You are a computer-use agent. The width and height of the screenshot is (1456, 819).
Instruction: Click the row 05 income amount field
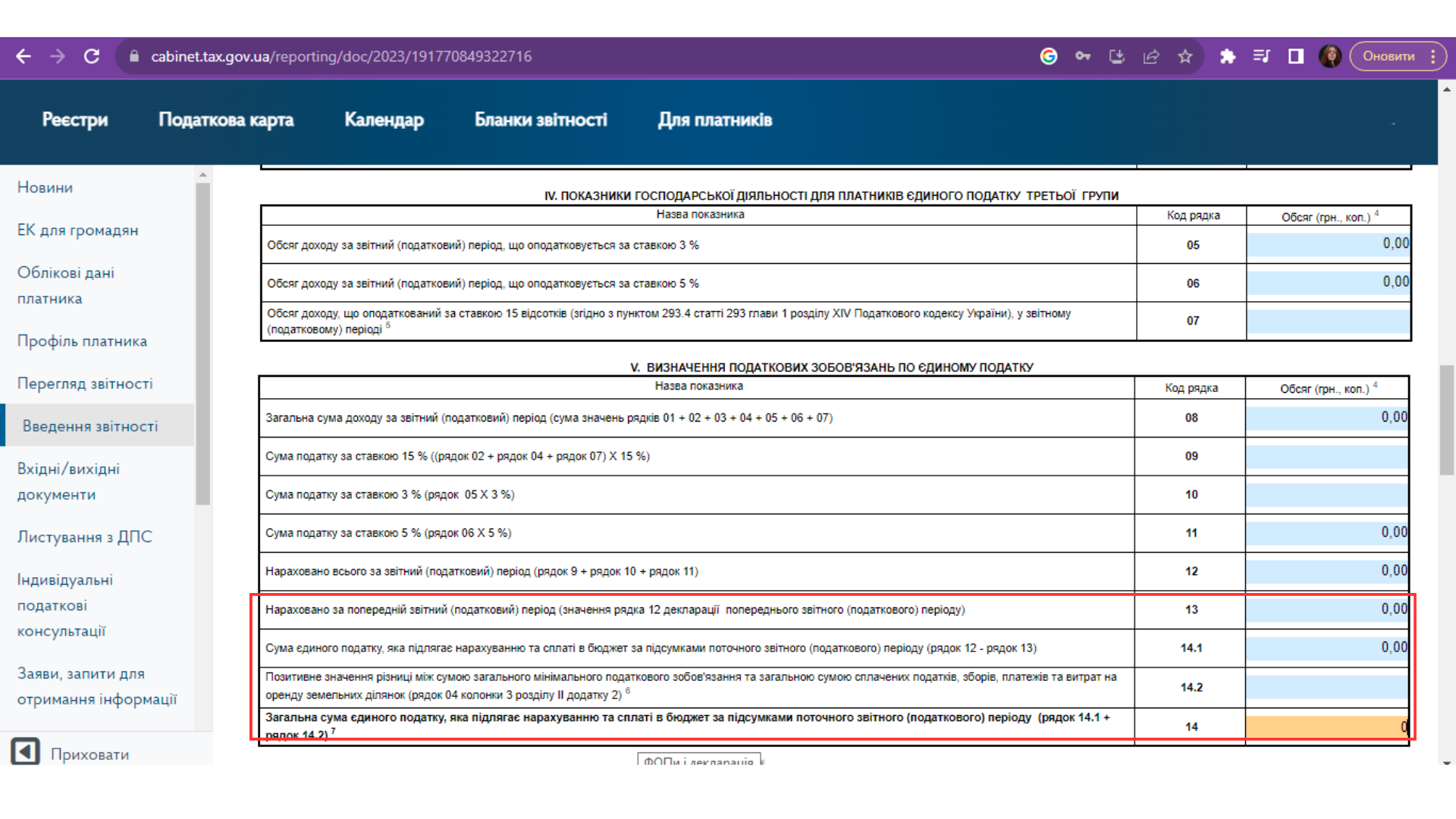click(1328, 244)
